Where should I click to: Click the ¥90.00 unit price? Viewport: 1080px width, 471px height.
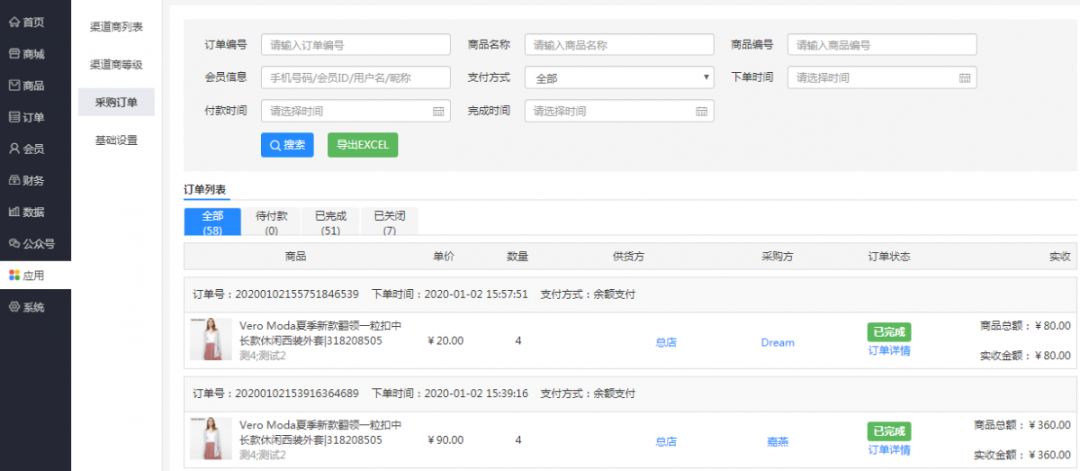[x=446, y=439]
